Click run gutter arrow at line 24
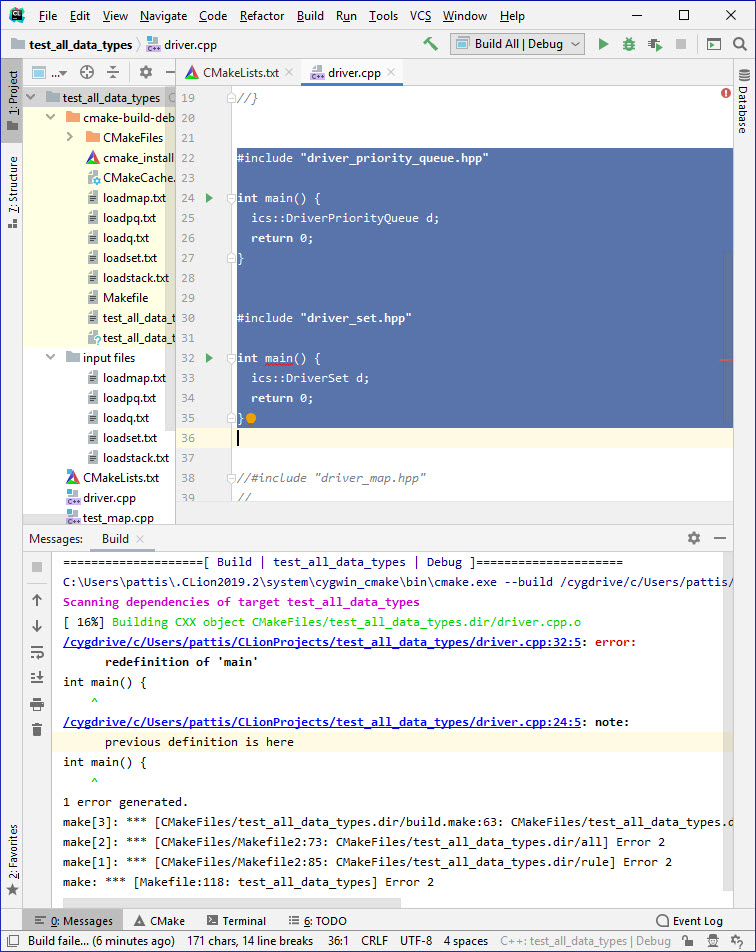Image resolution: width=756 pixels, height=952 pixels. pos(210,198)
